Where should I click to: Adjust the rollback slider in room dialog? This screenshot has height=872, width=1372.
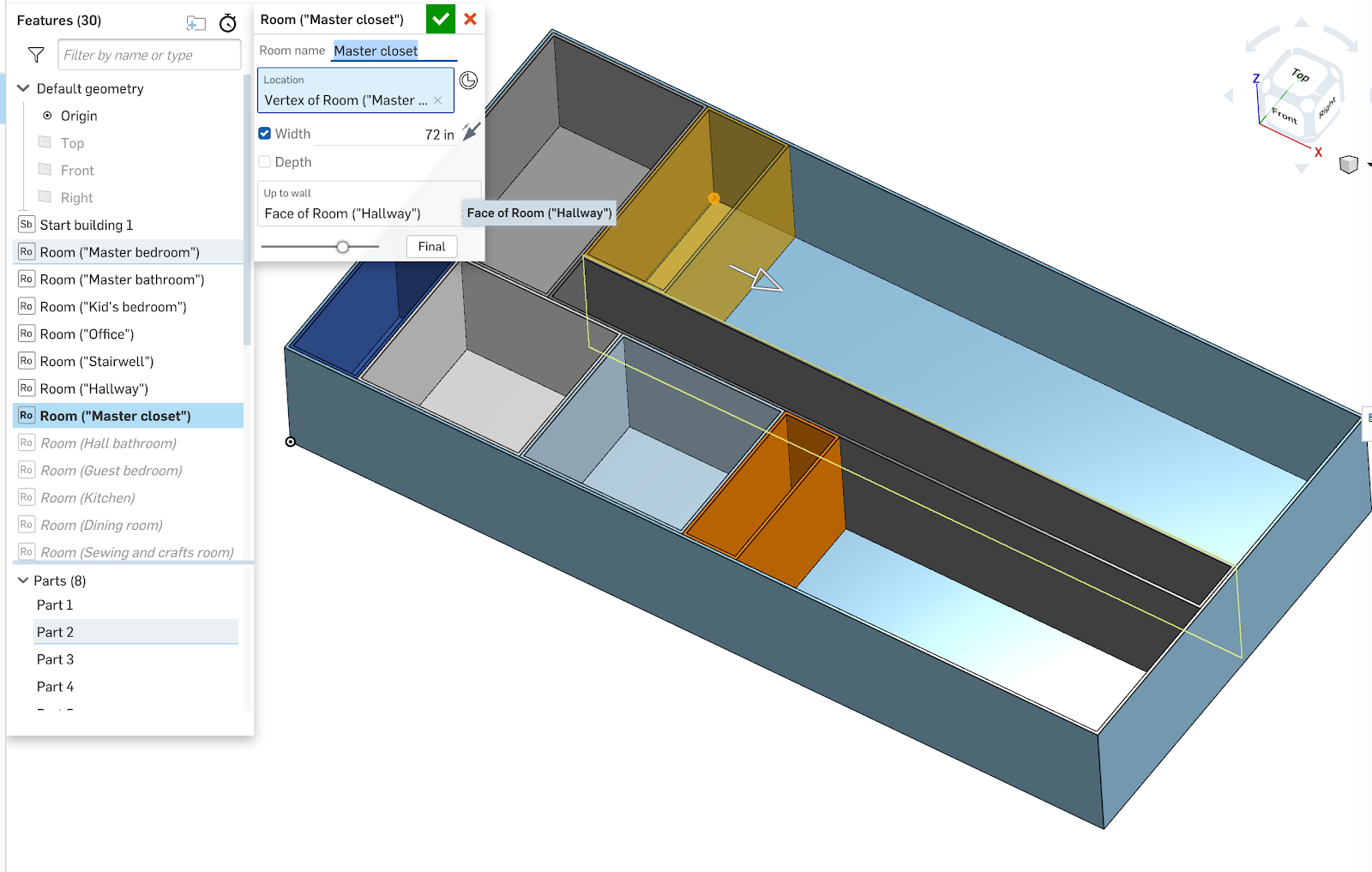tap(342, 247)
